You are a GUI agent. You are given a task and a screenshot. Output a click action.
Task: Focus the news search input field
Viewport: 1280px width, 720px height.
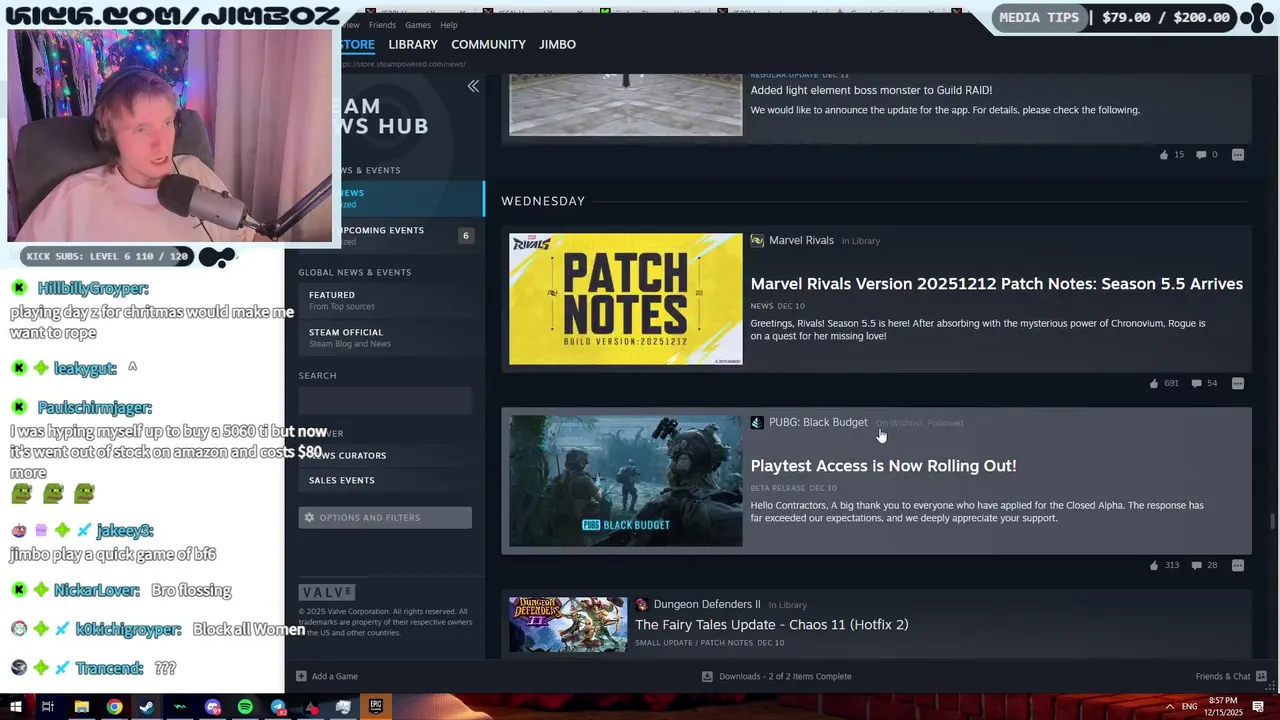(385, 401)
